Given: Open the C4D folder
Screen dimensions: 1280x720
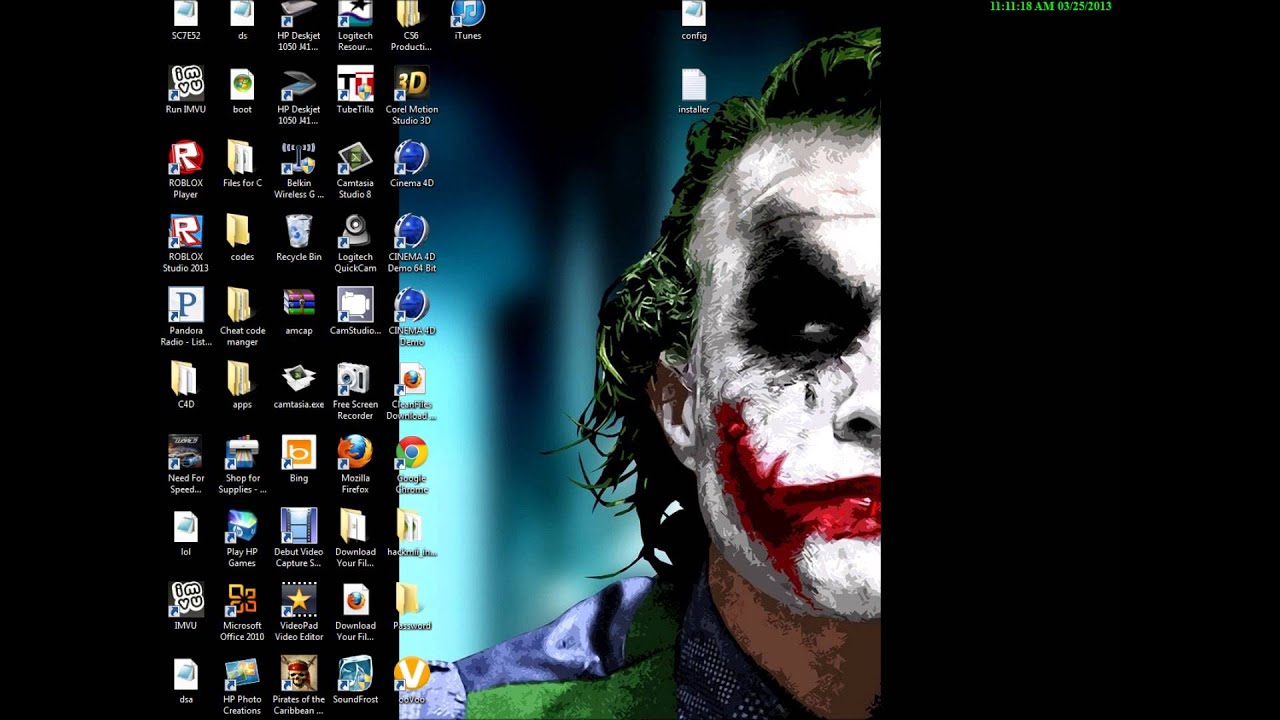Looking at the screenshot, I should (186, 385).
